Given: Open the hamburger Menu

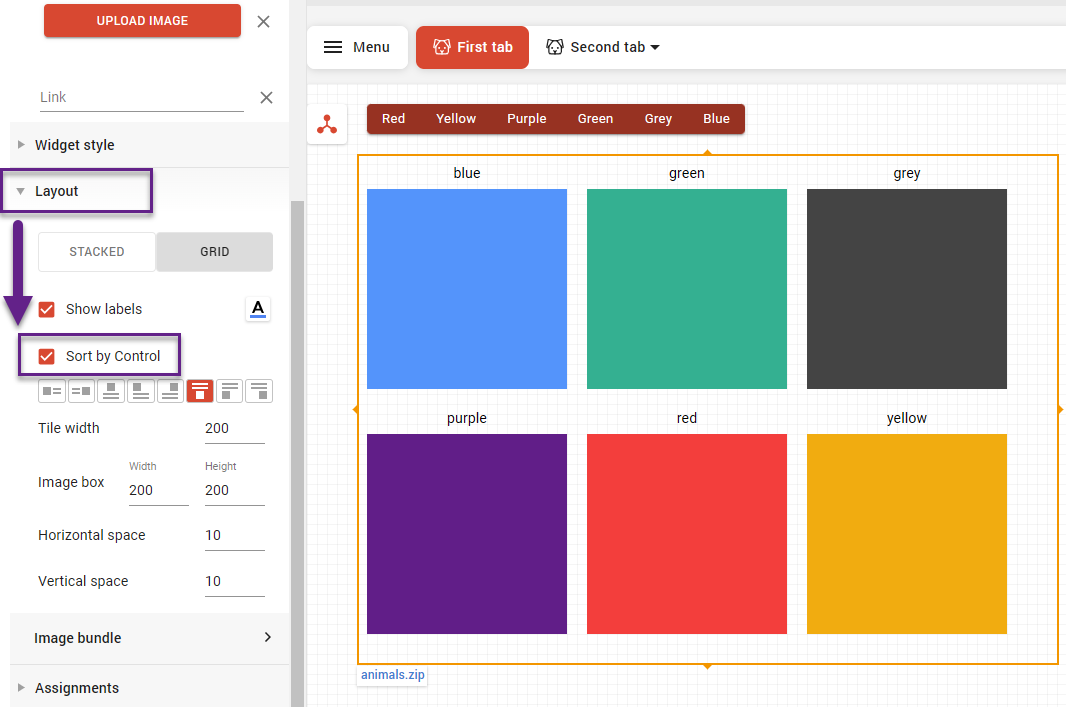Looking at the screenshot, I should (357, 47).
